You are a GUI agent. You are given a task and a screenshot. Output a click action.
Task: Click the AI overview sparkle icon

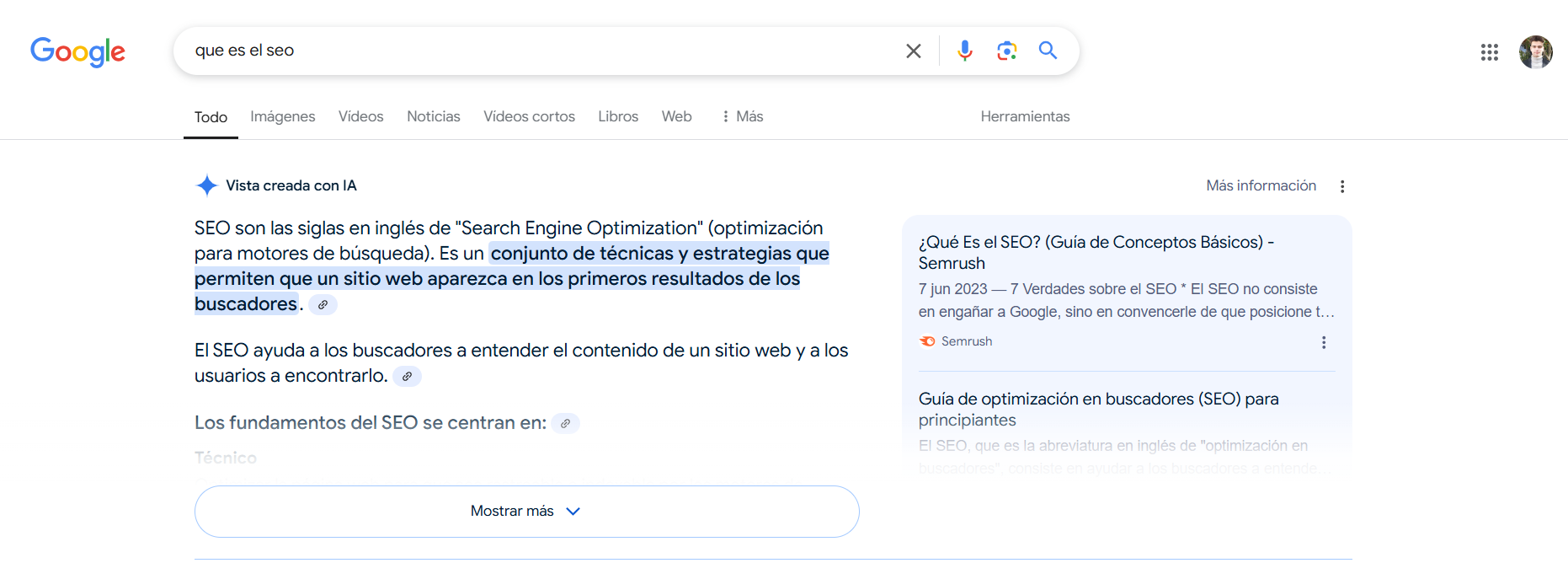point(206,185)
